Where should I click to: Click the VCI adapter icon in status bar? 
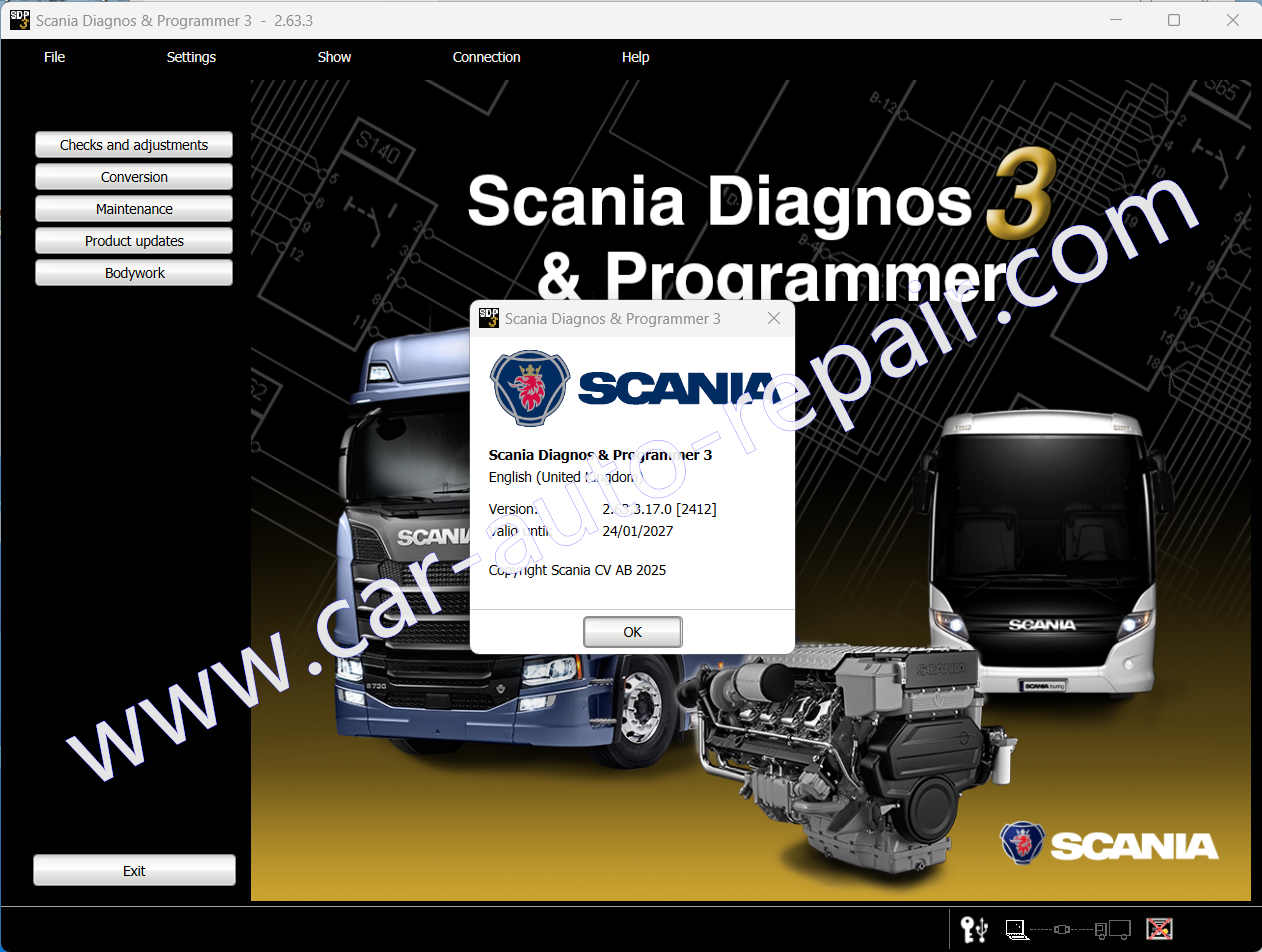click(x=1062, y=929)
